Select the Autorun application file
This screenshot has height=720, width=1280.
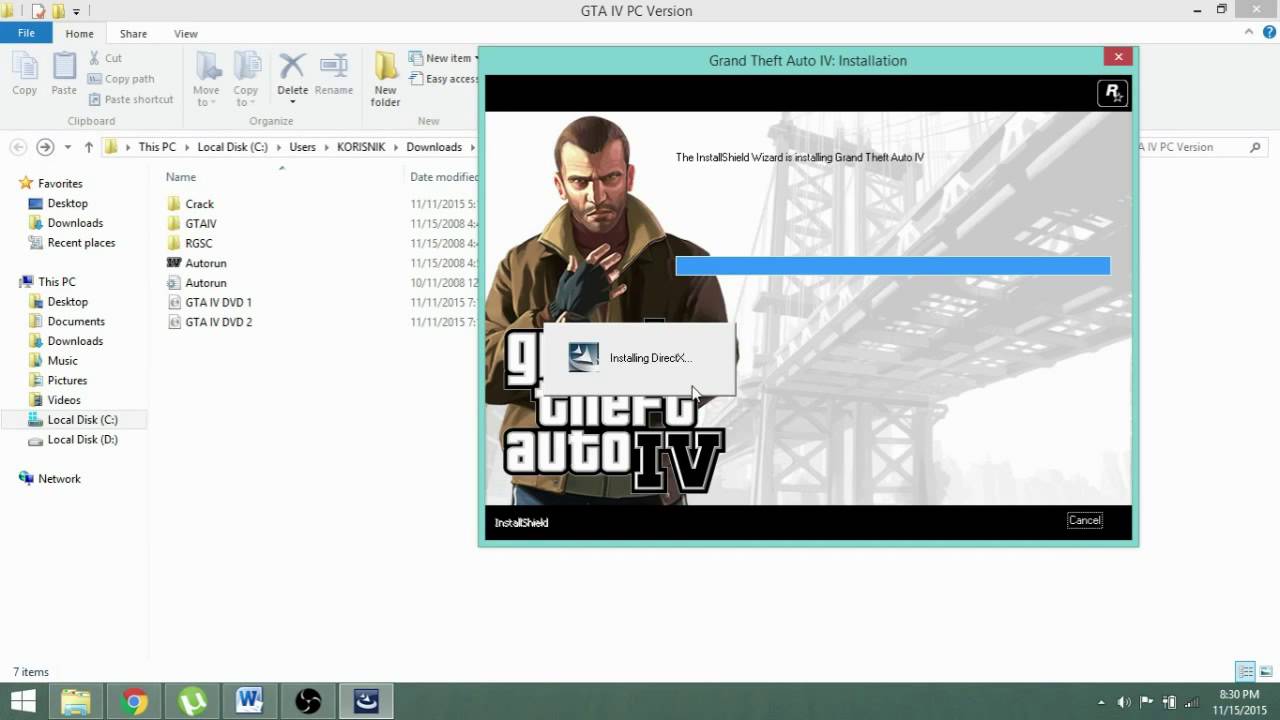(206, 263)
